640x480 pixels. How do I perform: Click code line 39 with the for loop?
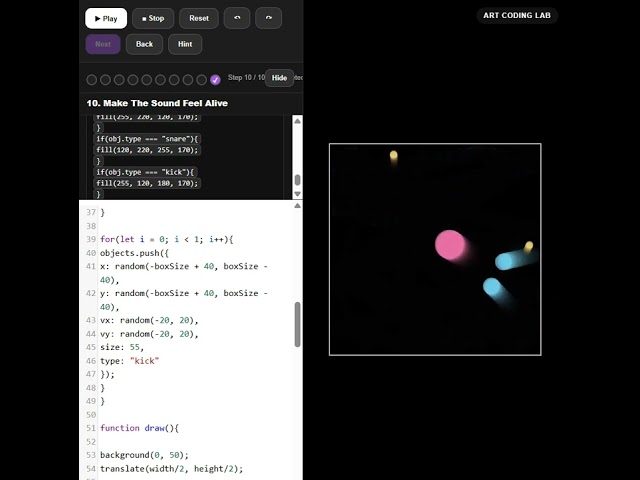point(167,239)
